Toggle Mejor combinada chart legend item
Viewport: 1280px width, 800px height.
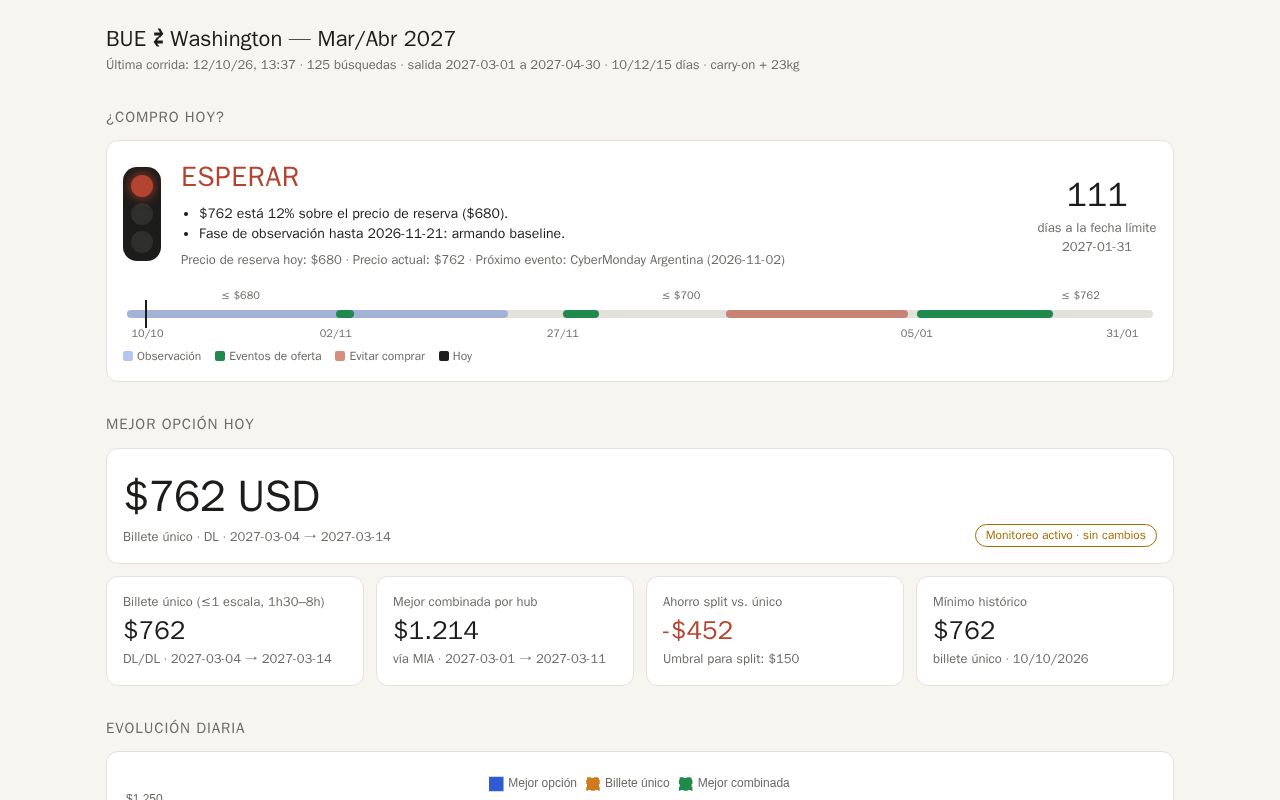coord(734,783)
